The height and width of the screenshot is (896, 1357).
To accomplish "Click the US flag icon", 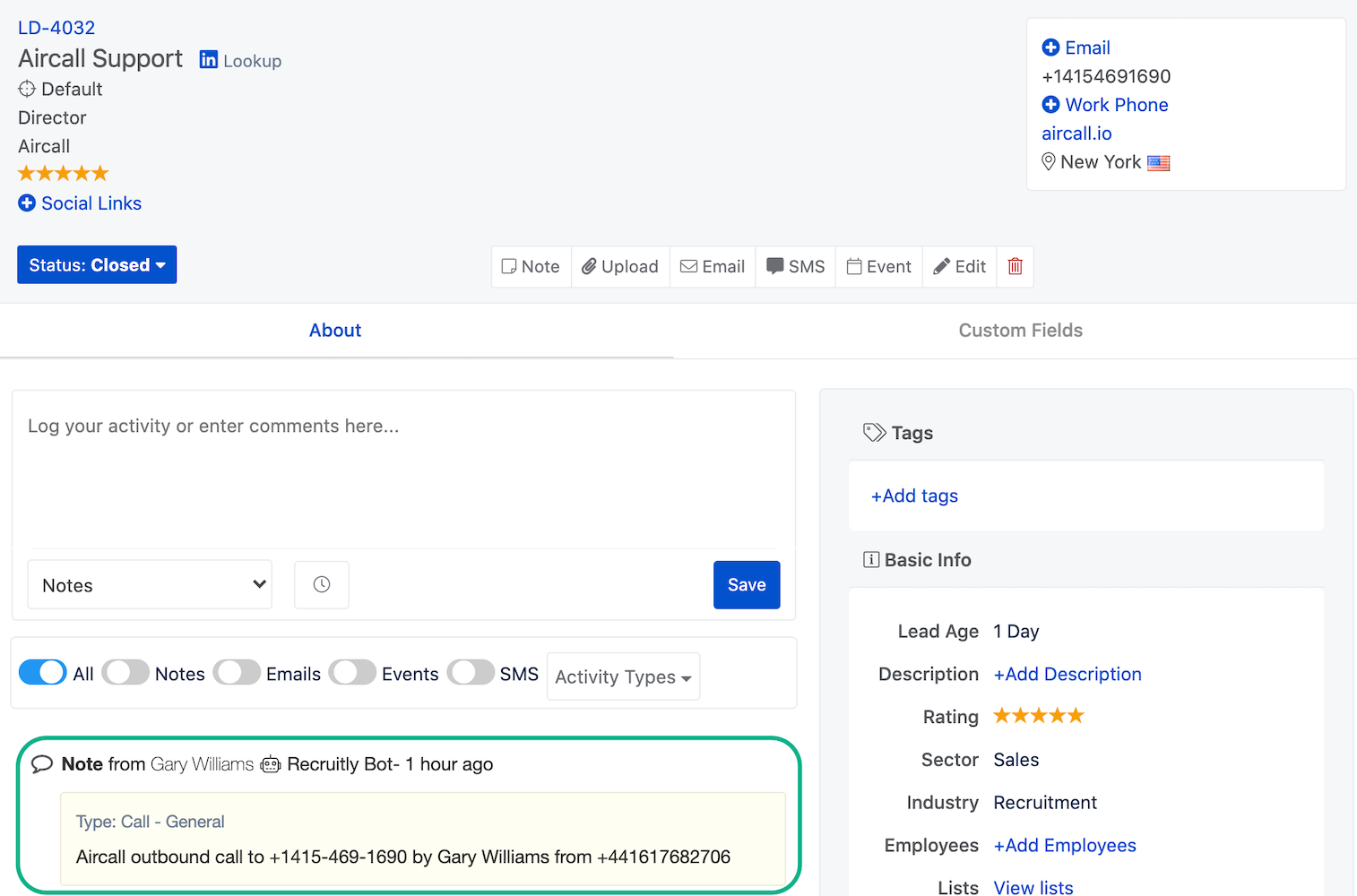I will (x=1159, y=163).
